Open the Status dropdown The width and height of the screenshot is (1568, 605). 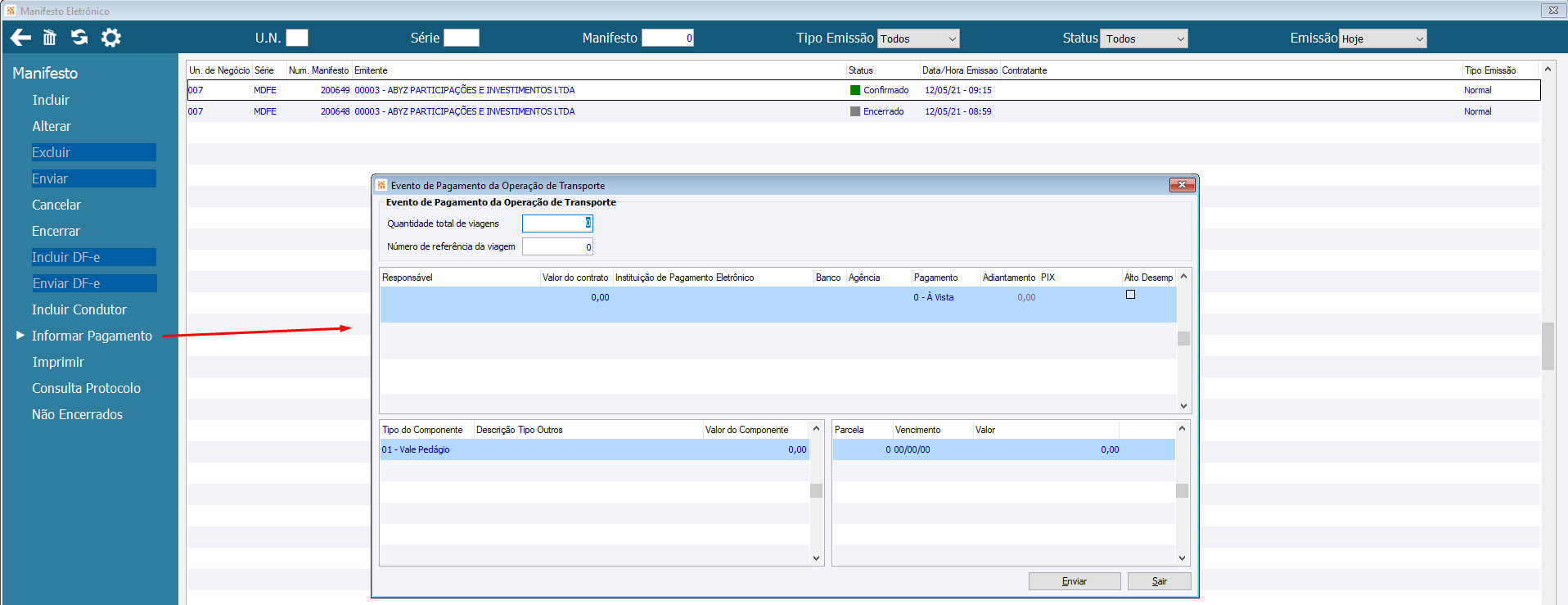pyautogui.click(x=1143, y=38)
